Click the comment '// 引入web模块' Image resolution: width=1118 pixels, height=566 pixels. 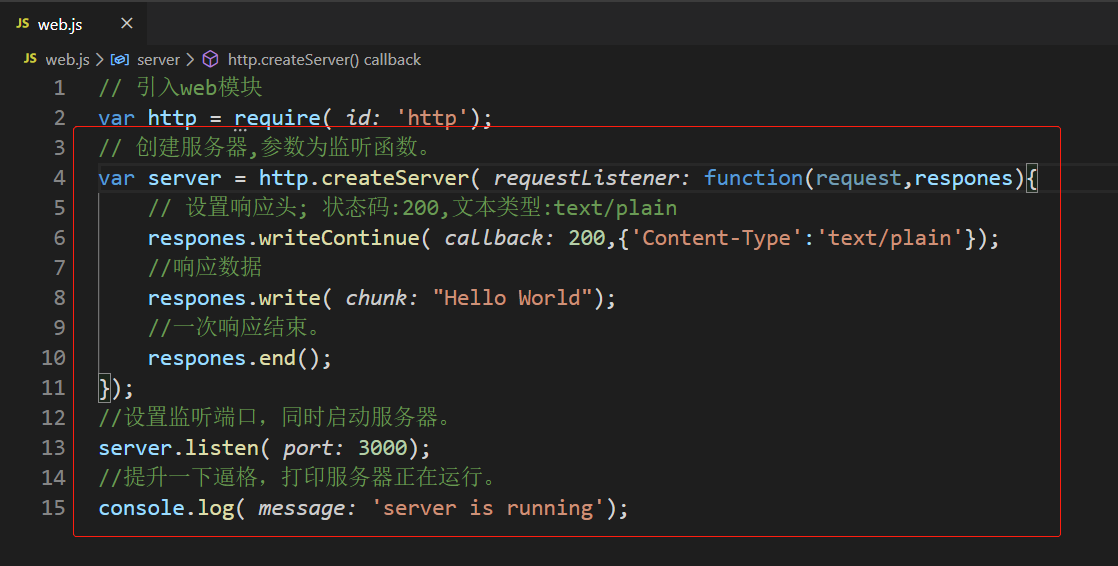(180, 88)
